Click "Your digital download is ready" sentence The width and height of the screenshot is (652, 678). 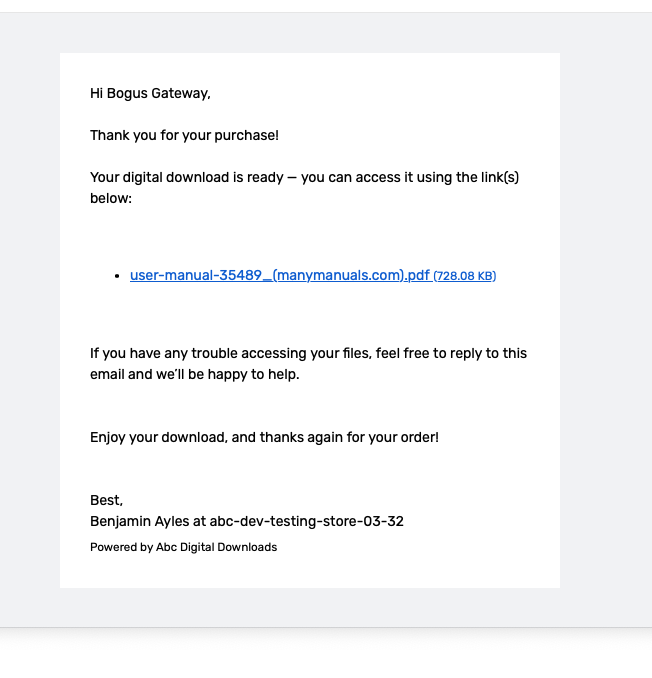click(x=187, y=177)
